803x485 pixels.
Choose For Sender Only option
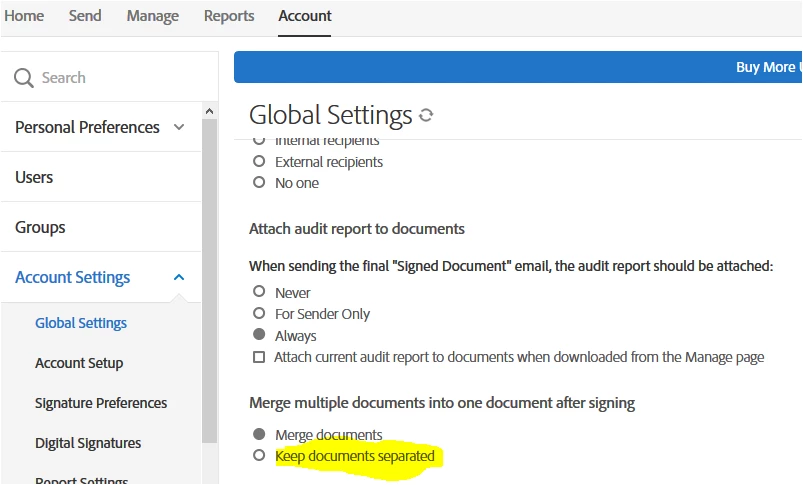tap(259, 313)
